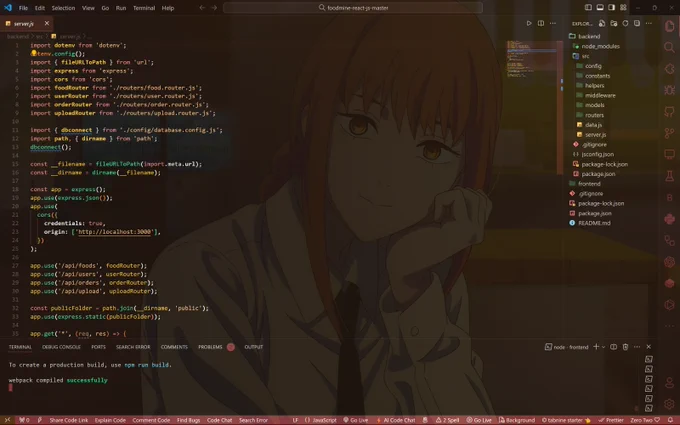Open the File menu
Image resolution: width=680 pixels, height=425 pixels.
point(23,8)
